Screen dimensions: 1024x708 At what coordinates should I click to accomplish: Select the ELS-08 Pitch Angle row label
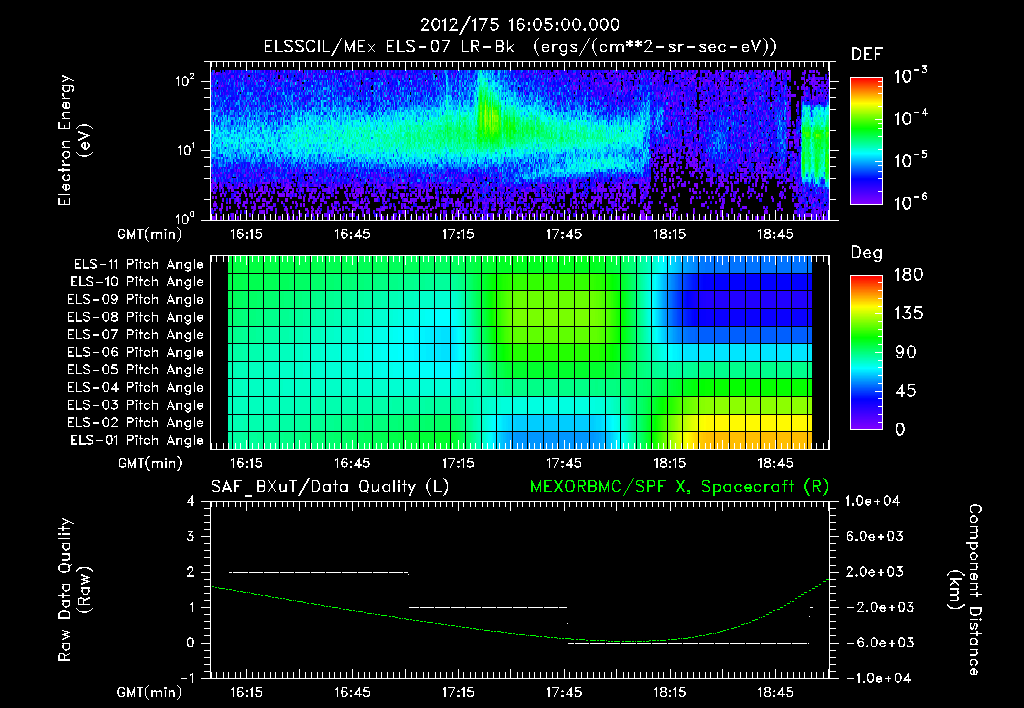tap(136, 317)
